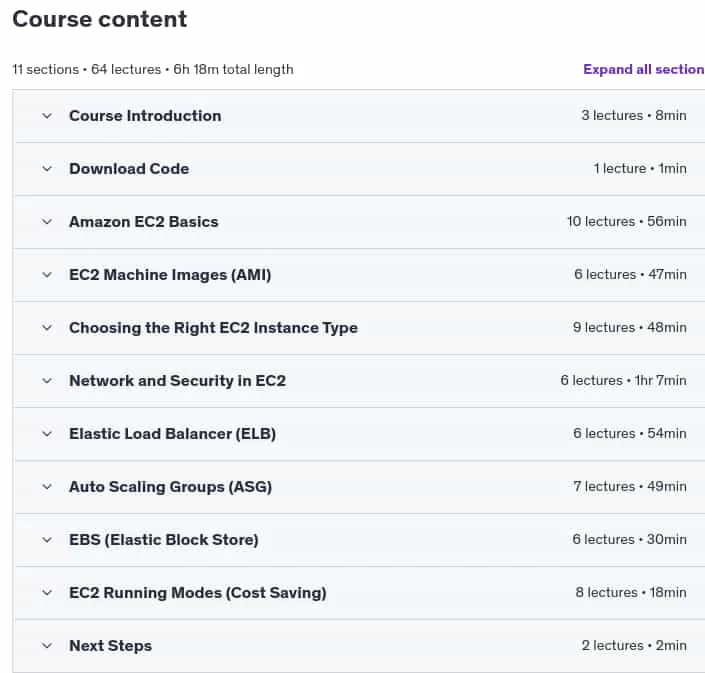
Task: Click the '8 lectures • 18min' label
Action: pyautogui.click(x=631, y=593)
